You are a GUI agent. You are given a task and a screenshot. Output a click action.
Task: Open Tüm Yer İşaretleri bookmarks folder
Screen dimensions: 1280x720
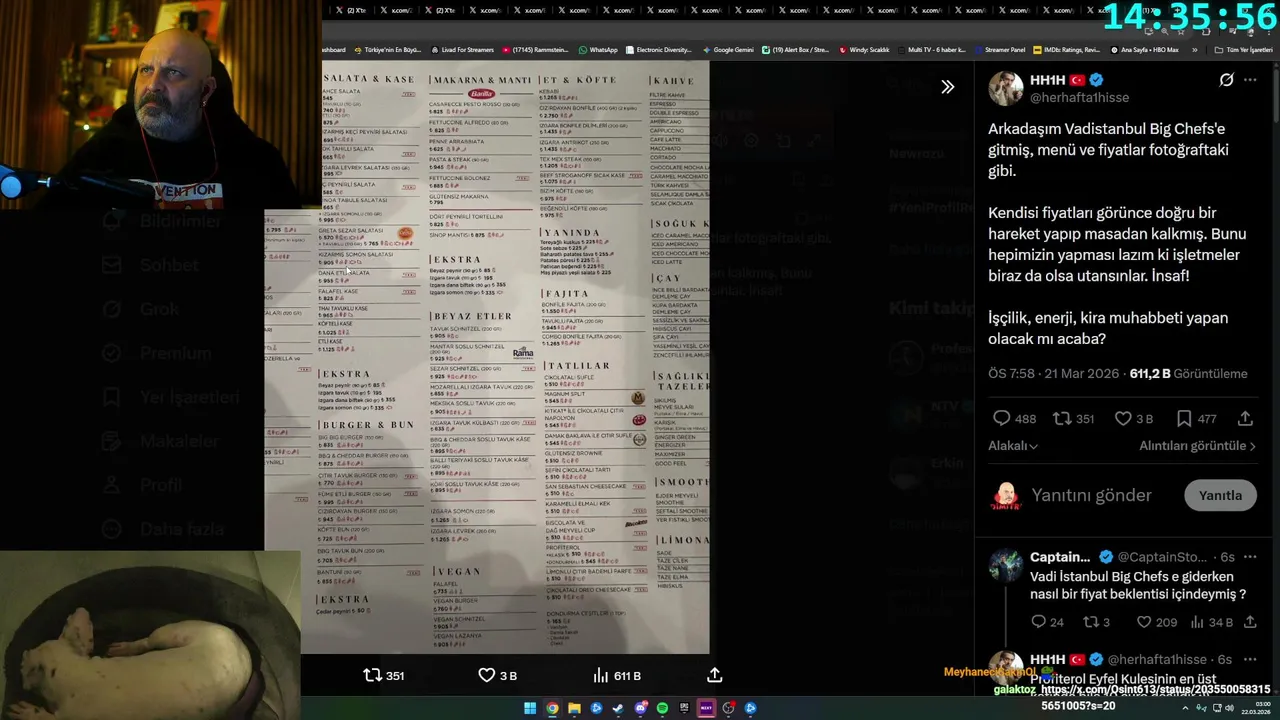click(x=1243, y=50)
